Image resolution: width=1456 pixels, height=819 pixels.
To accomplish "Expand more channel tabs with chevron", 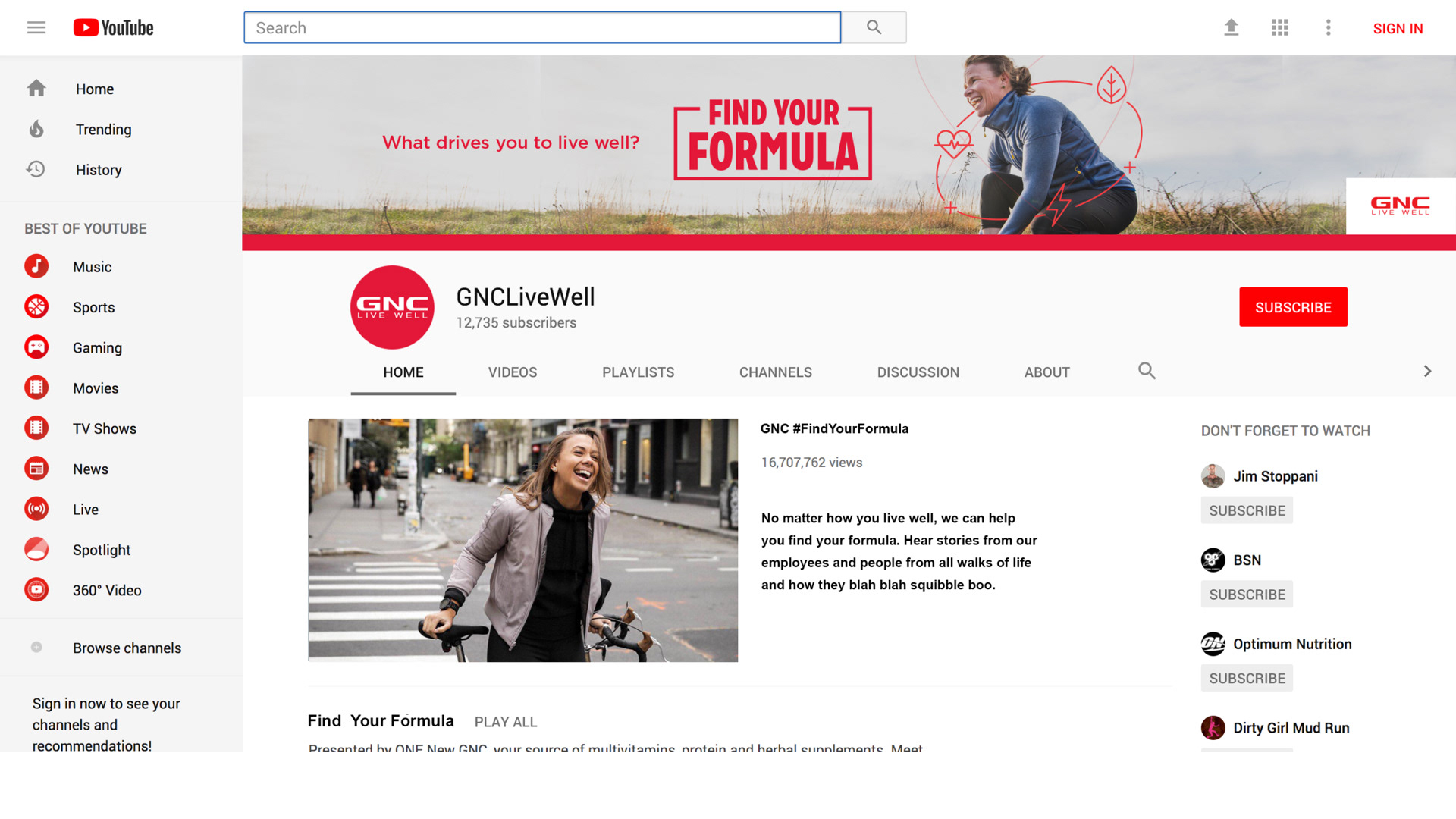I will tap(1427, 372).
